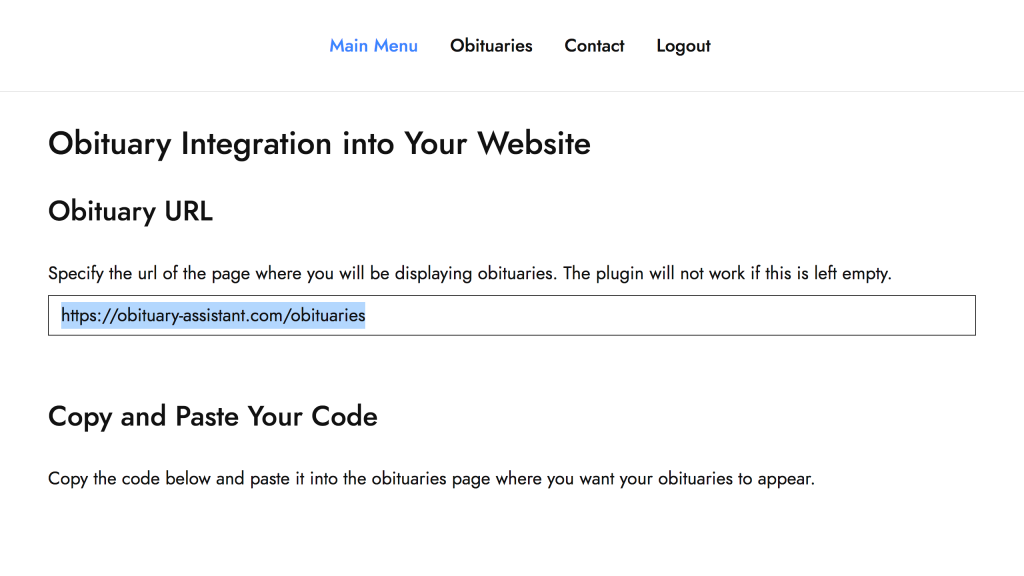
Task: Click the highlighted obituary-assistant.com URL text
Action: [x=212, y=315]
